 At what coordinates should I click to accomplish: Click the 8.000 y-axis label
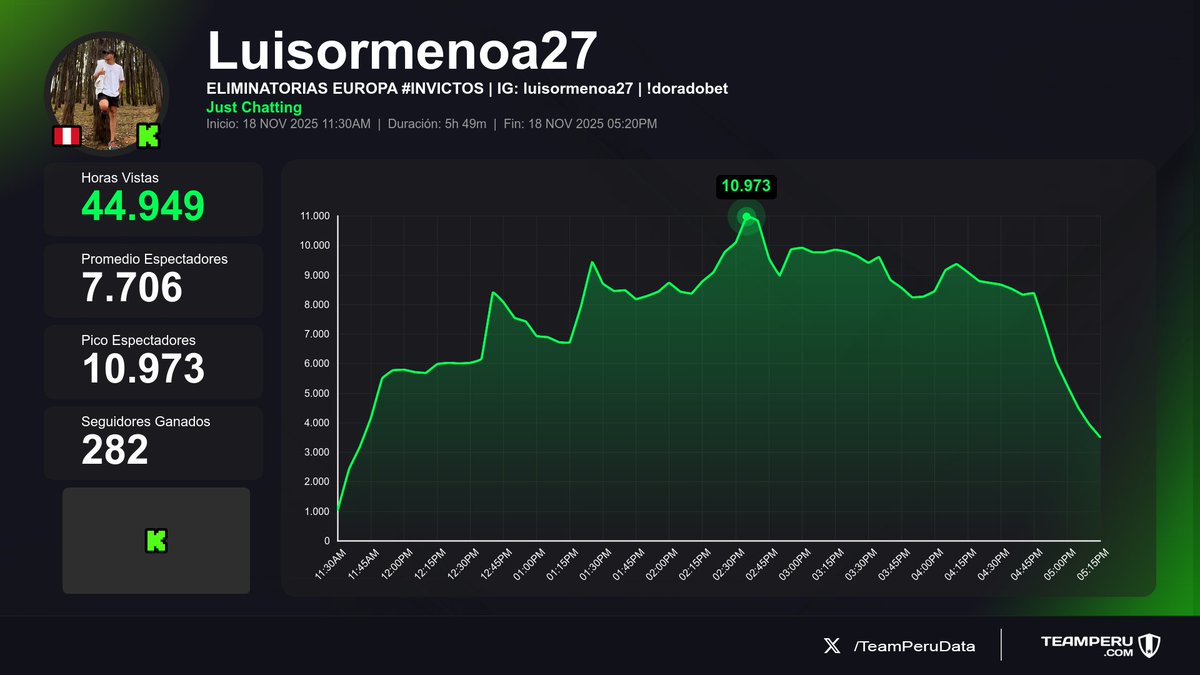[x=317, y=304]
